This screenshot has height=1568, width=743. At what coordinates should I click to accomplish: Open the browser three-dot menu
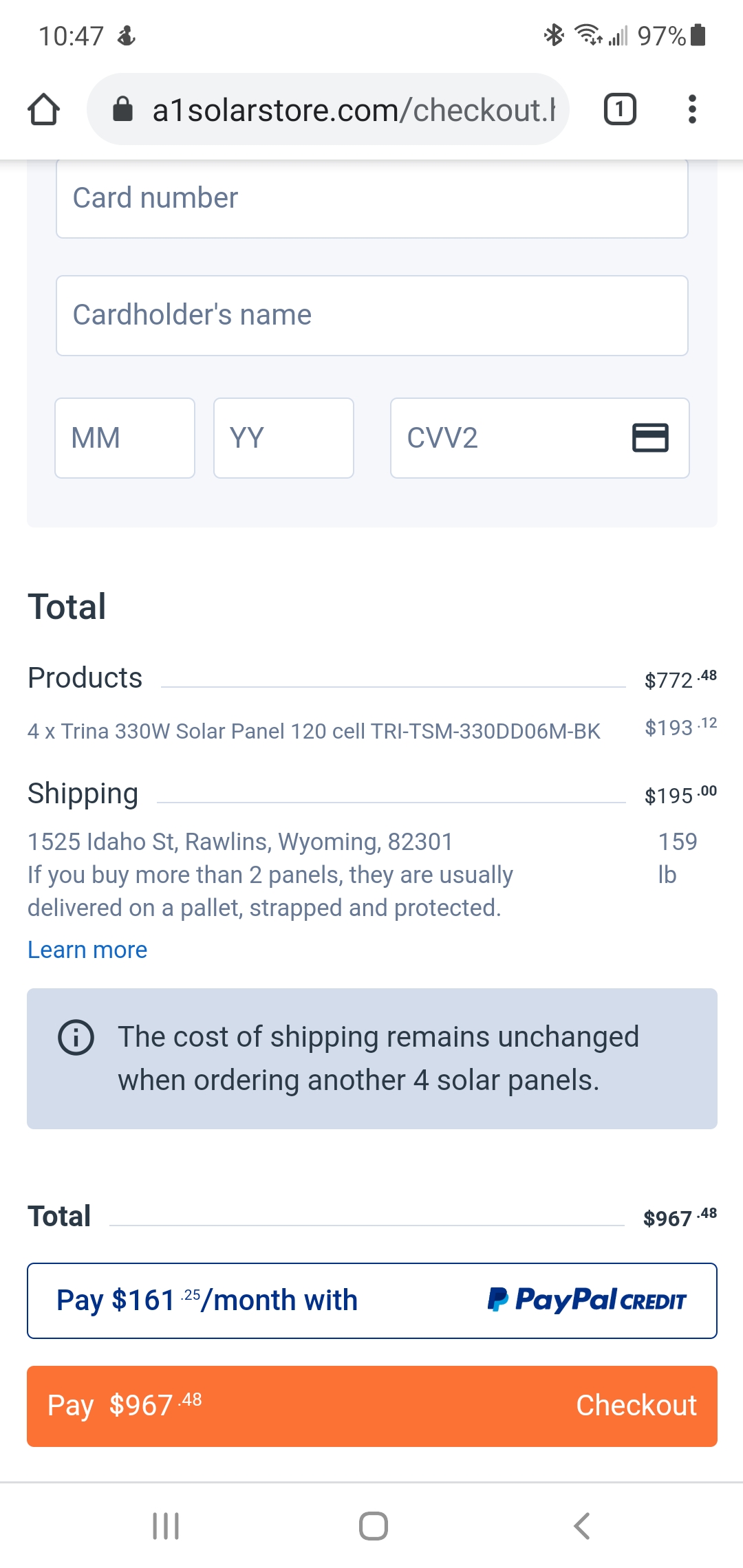[692, 109]
